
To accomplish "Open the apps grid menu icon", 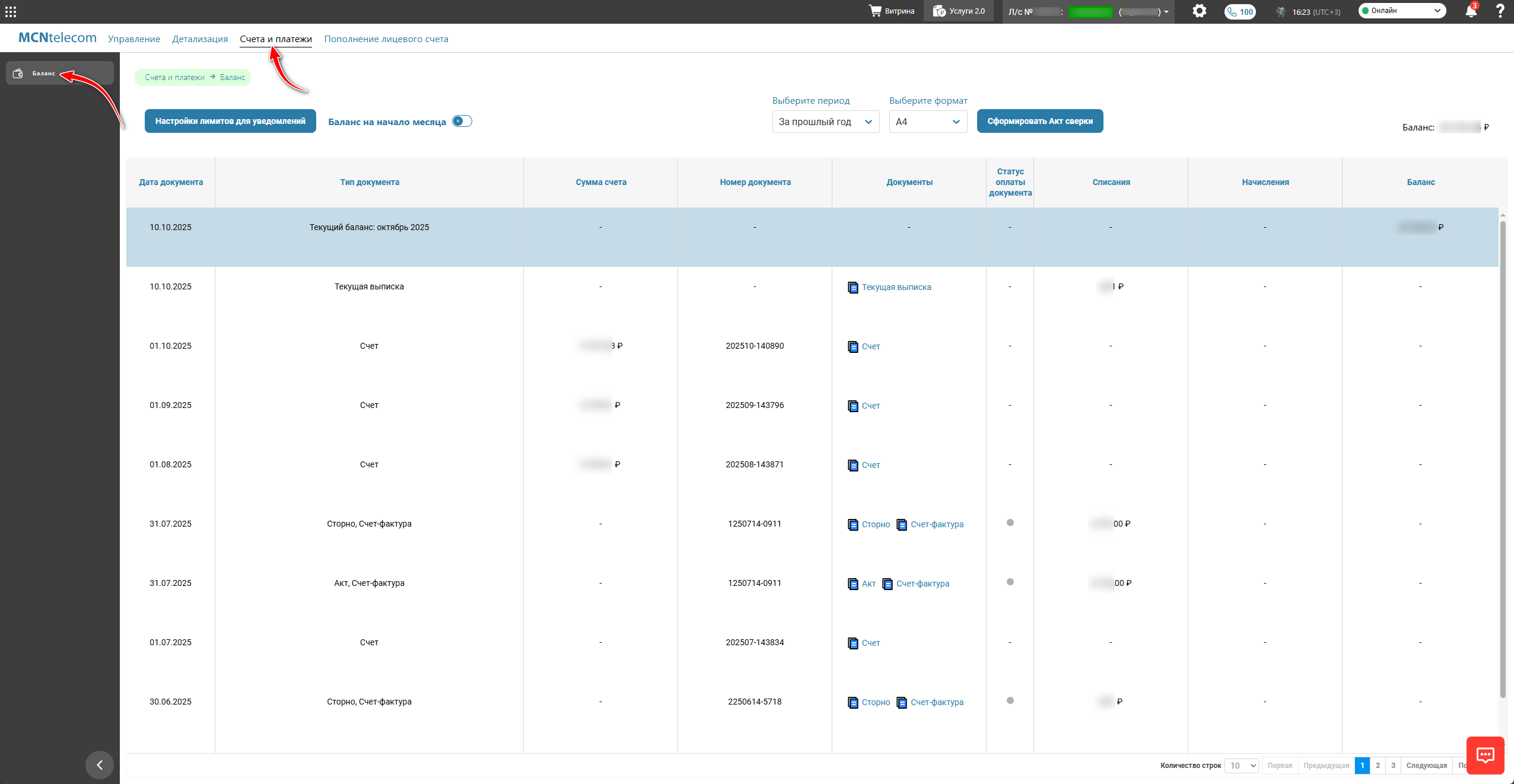I will click(11, 11).
